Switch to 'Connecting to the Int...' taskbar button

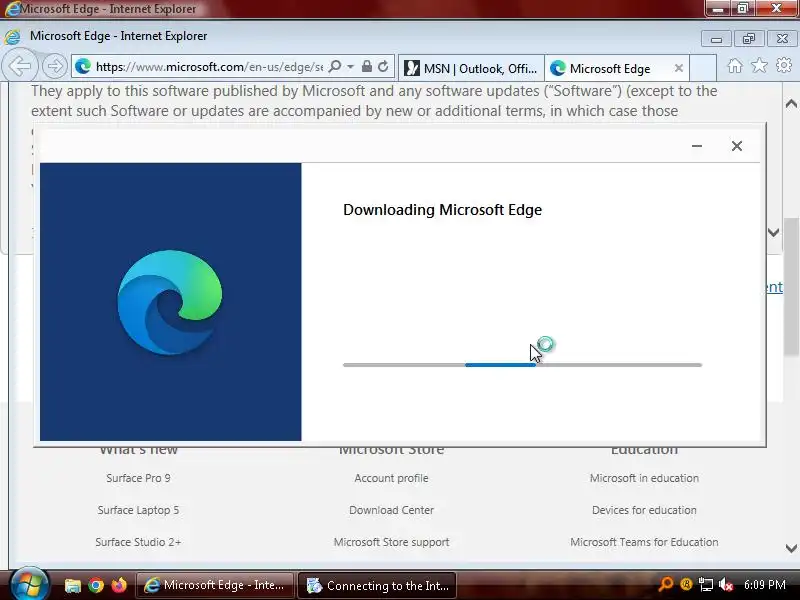point(377,585)
